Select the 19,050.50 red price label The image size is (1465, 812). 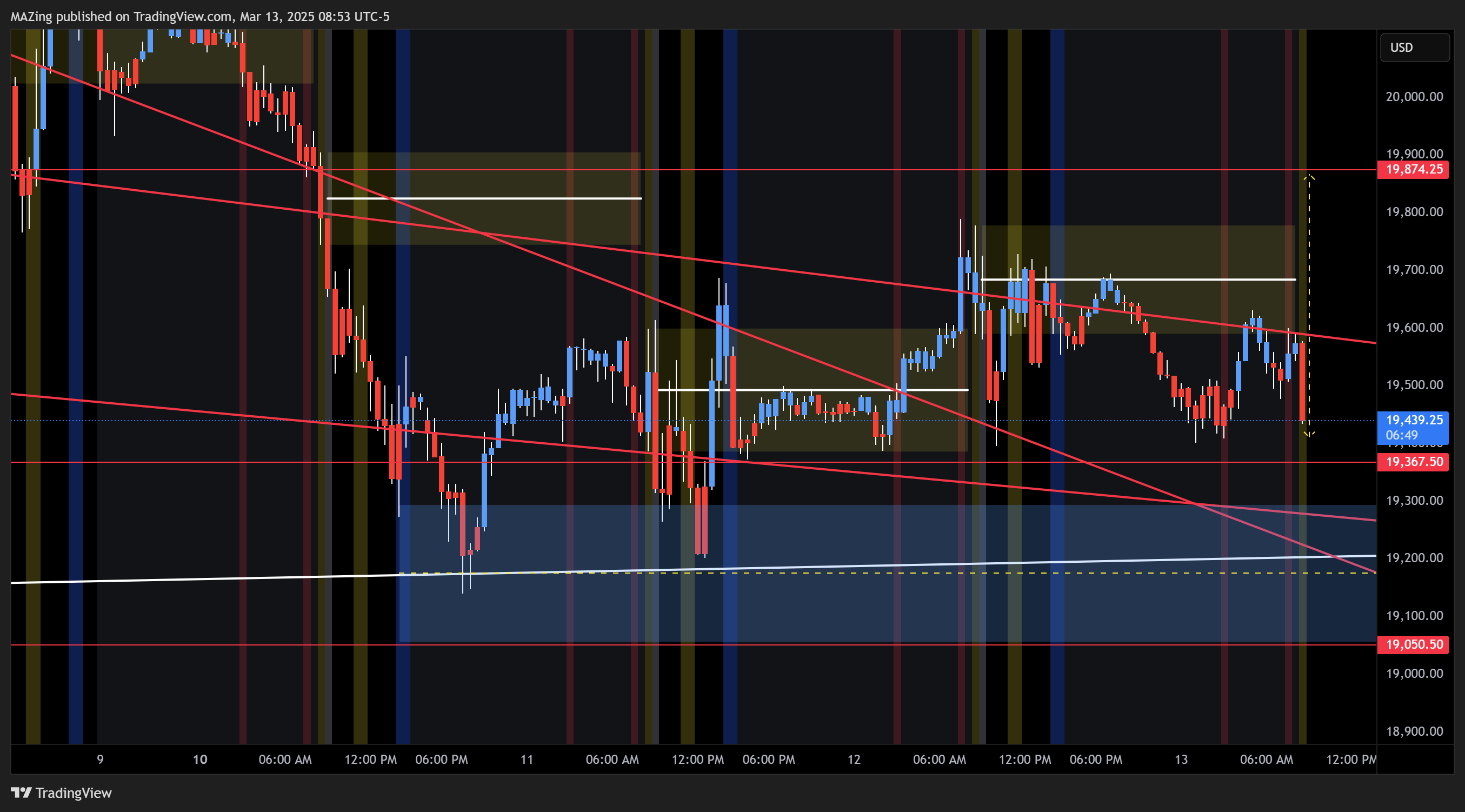pos(1413,644)
